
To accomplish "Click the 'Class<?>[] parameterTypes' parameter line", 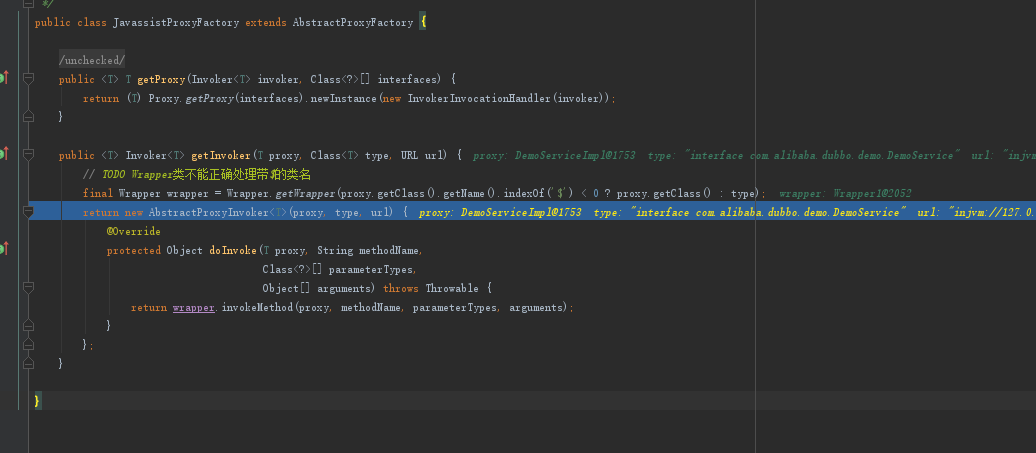I will coord(339,269).
